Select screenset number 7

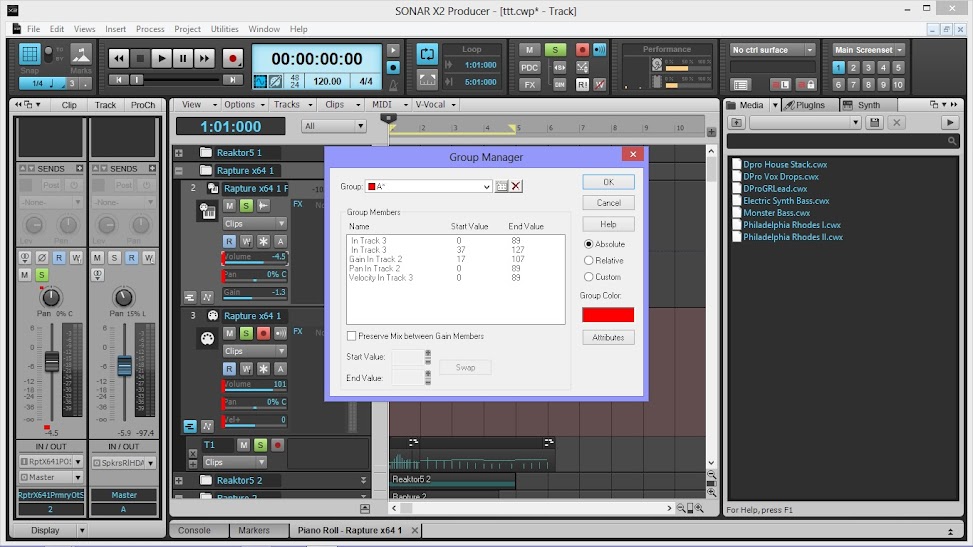[853, 84]
